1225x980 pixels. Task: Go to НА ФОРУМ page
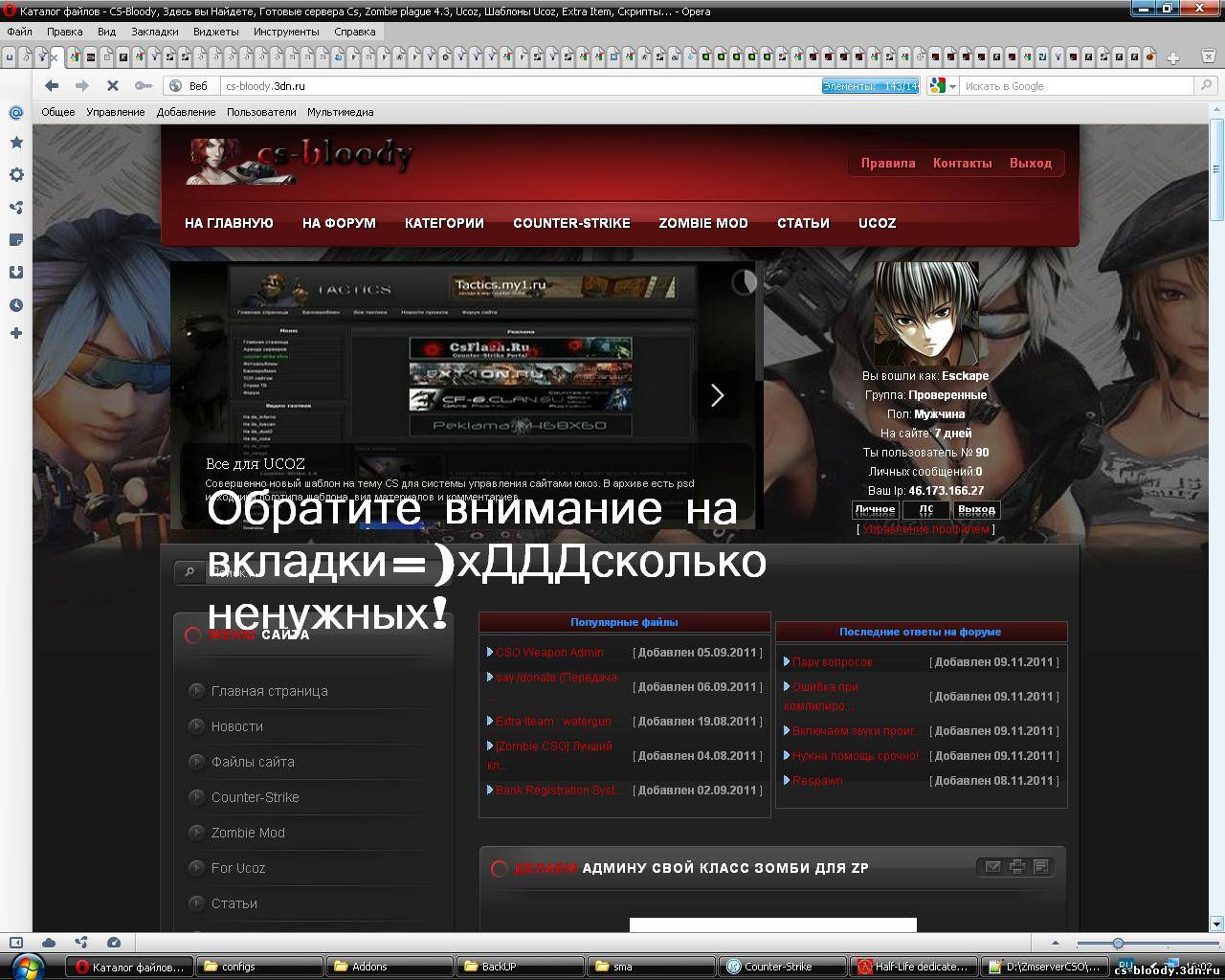click(339, 223)
